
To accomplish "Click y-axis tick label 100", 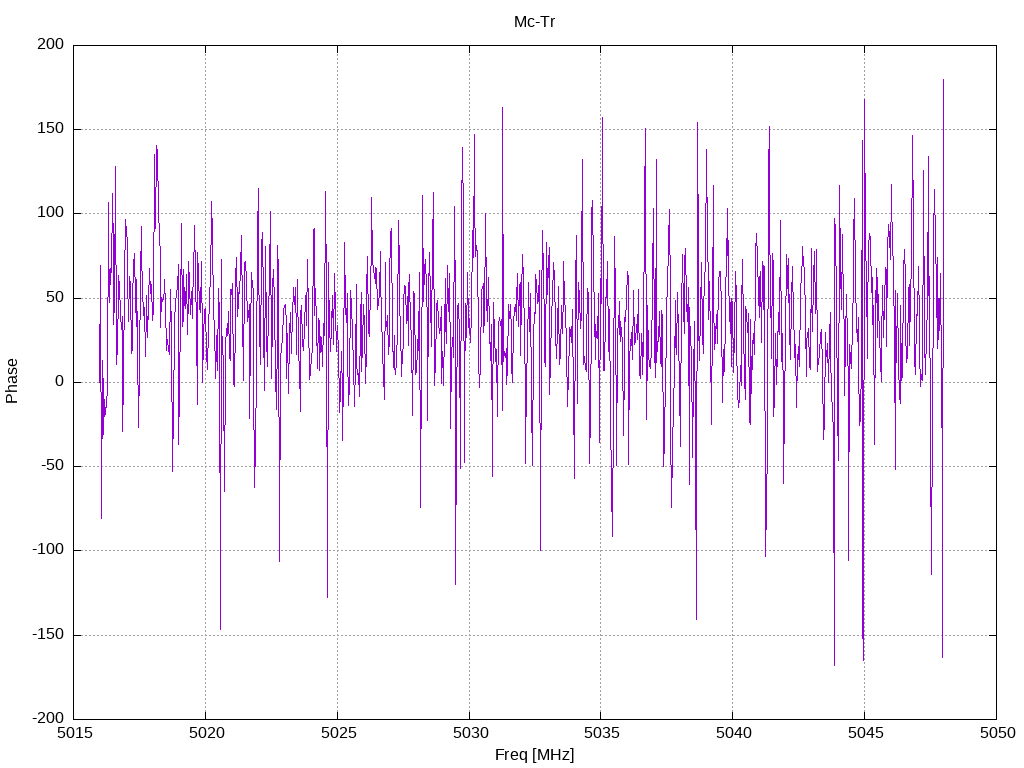I will (51, 213).
